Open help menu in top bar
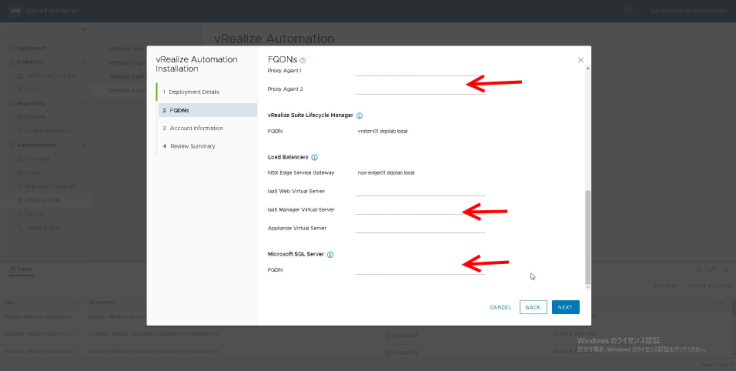Screen dimensions: 736x371 [630, 11]
